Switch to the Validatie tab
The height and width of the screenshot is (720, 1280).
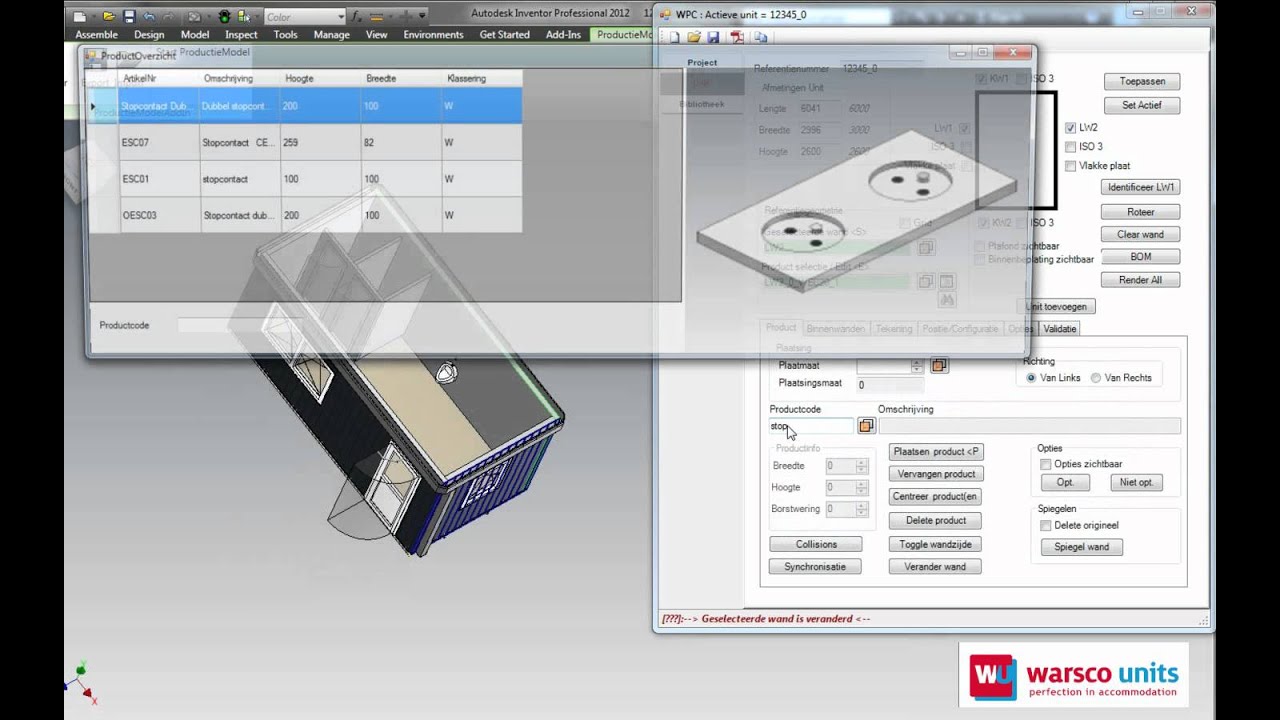coord(1059,328)
